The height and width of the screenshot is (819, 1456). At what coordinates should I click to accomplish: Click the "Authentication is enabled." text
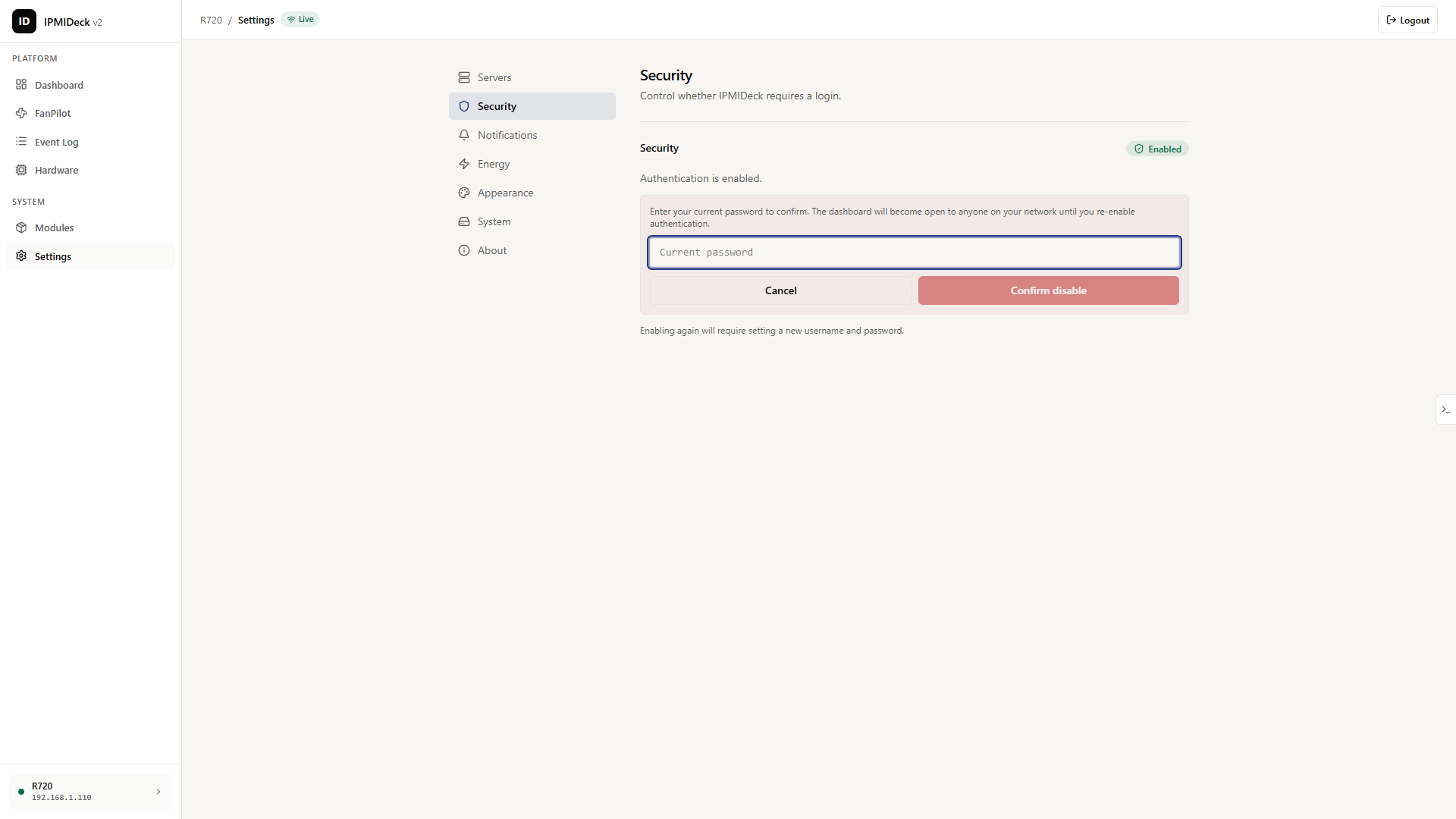[701, 178]
